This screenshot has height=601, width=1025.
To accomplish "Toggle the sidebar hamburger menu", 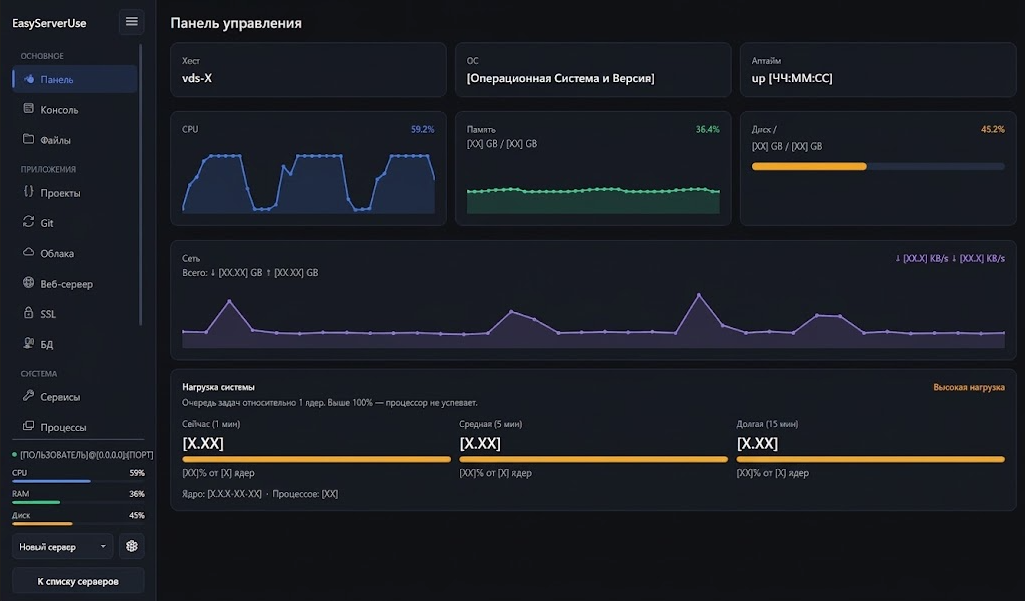I will pos(131,22).
